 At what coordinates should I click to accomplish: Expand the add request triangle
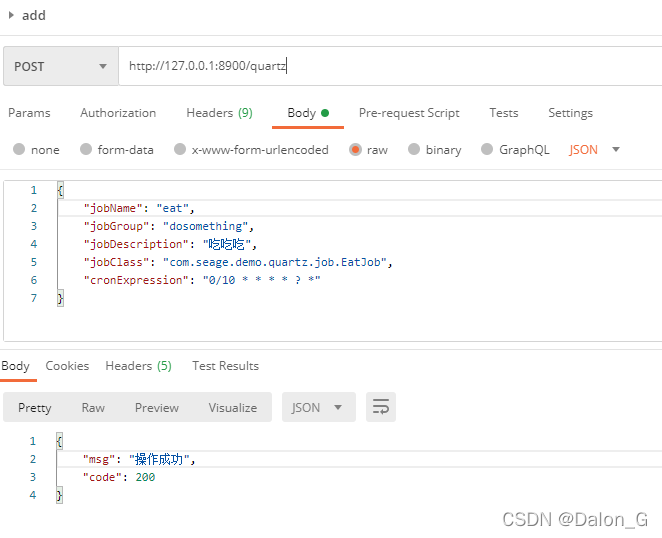(x=11, y=15)
